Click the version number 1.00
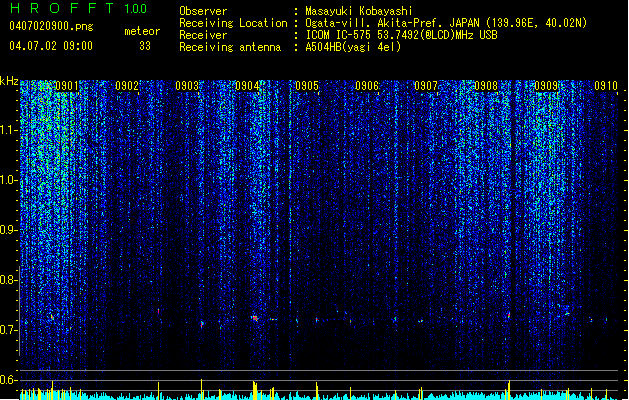Screen dimensions: 629x400 point(135,8)
